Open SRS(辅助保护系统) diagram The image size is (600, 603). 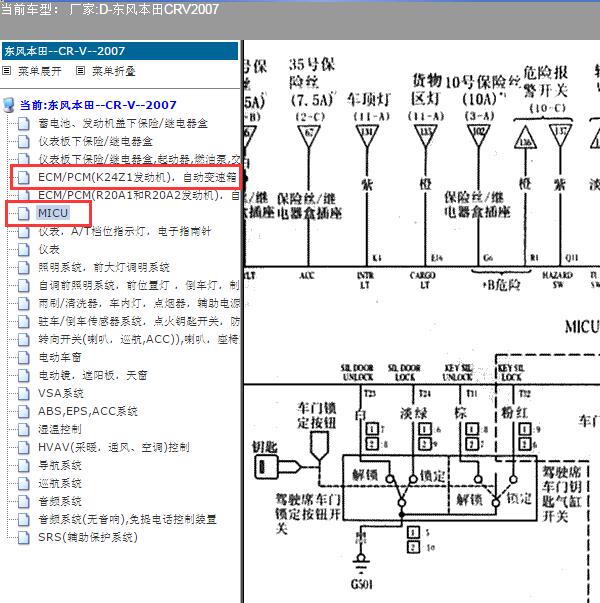88,538
